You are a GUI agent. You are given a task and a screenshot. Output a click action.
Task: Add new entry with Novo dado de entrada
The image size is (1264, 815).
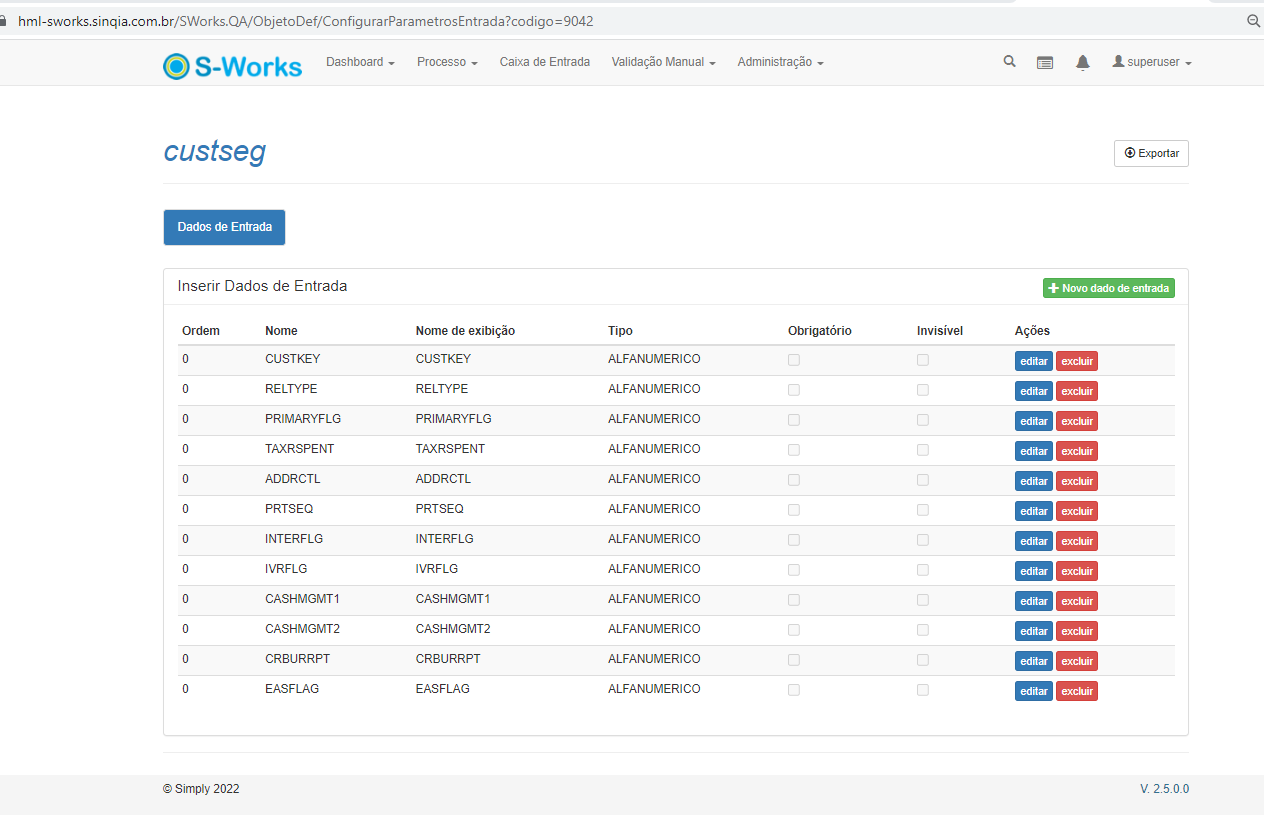click(1108, 288)
